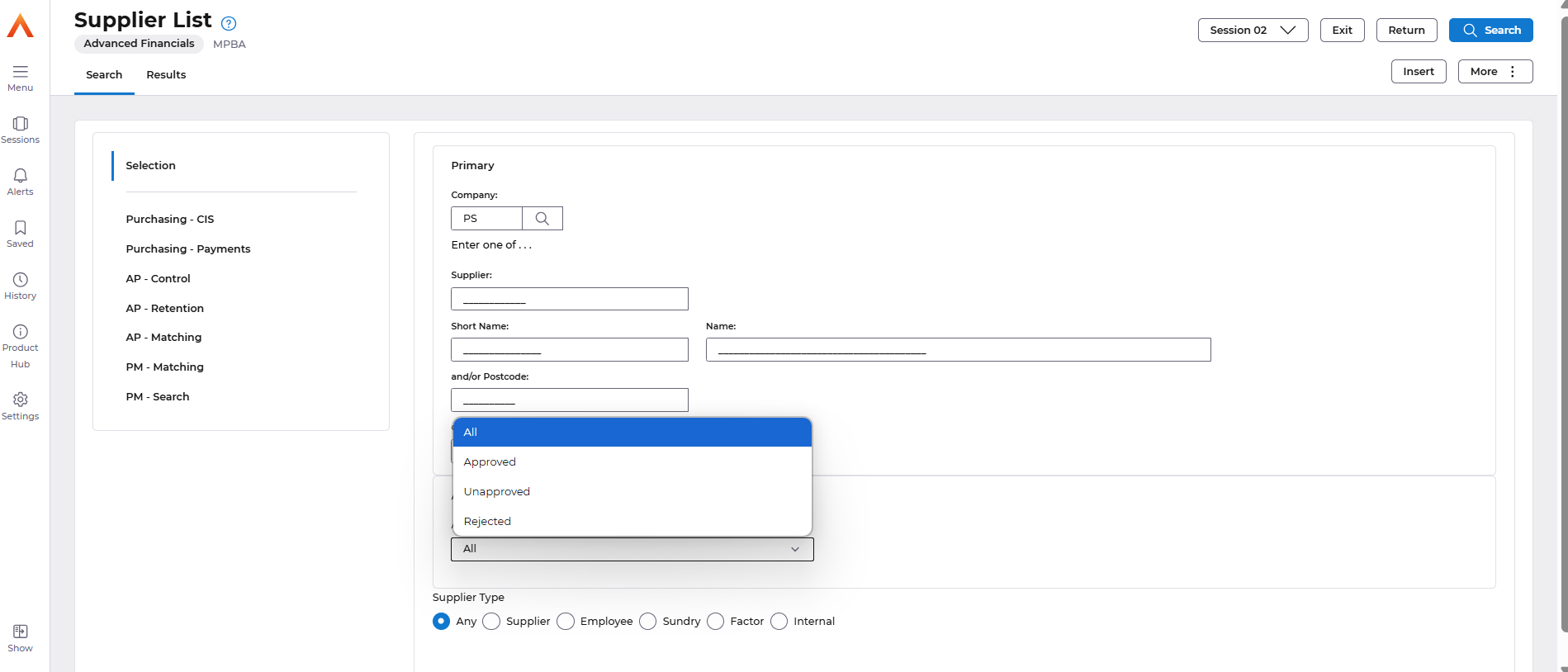Click the orange Advanced logo icon
1568x672 pixels.
(20, 26)
